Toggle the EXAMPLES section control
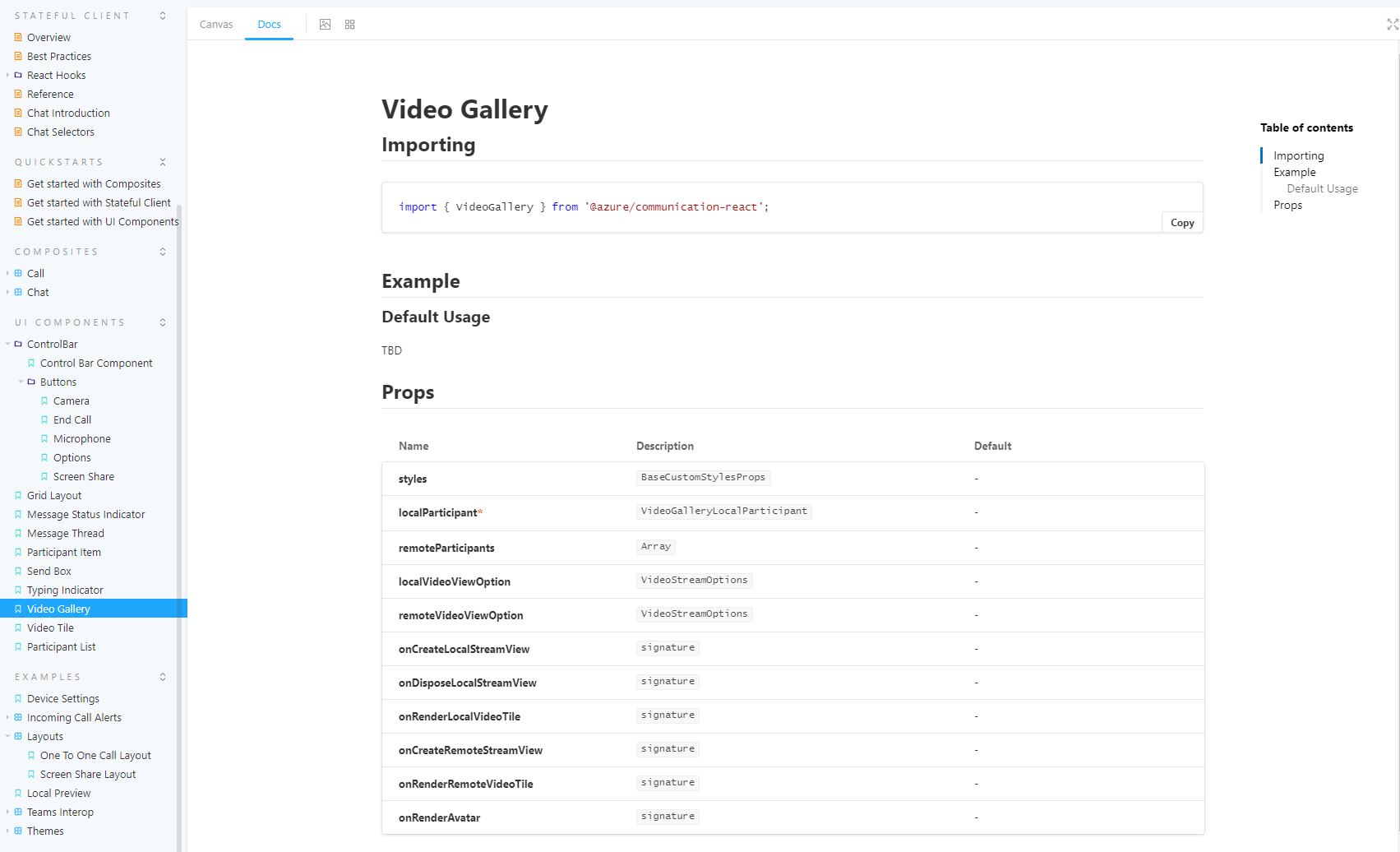This screenshot has width=1400, height=852. [162, 676]
